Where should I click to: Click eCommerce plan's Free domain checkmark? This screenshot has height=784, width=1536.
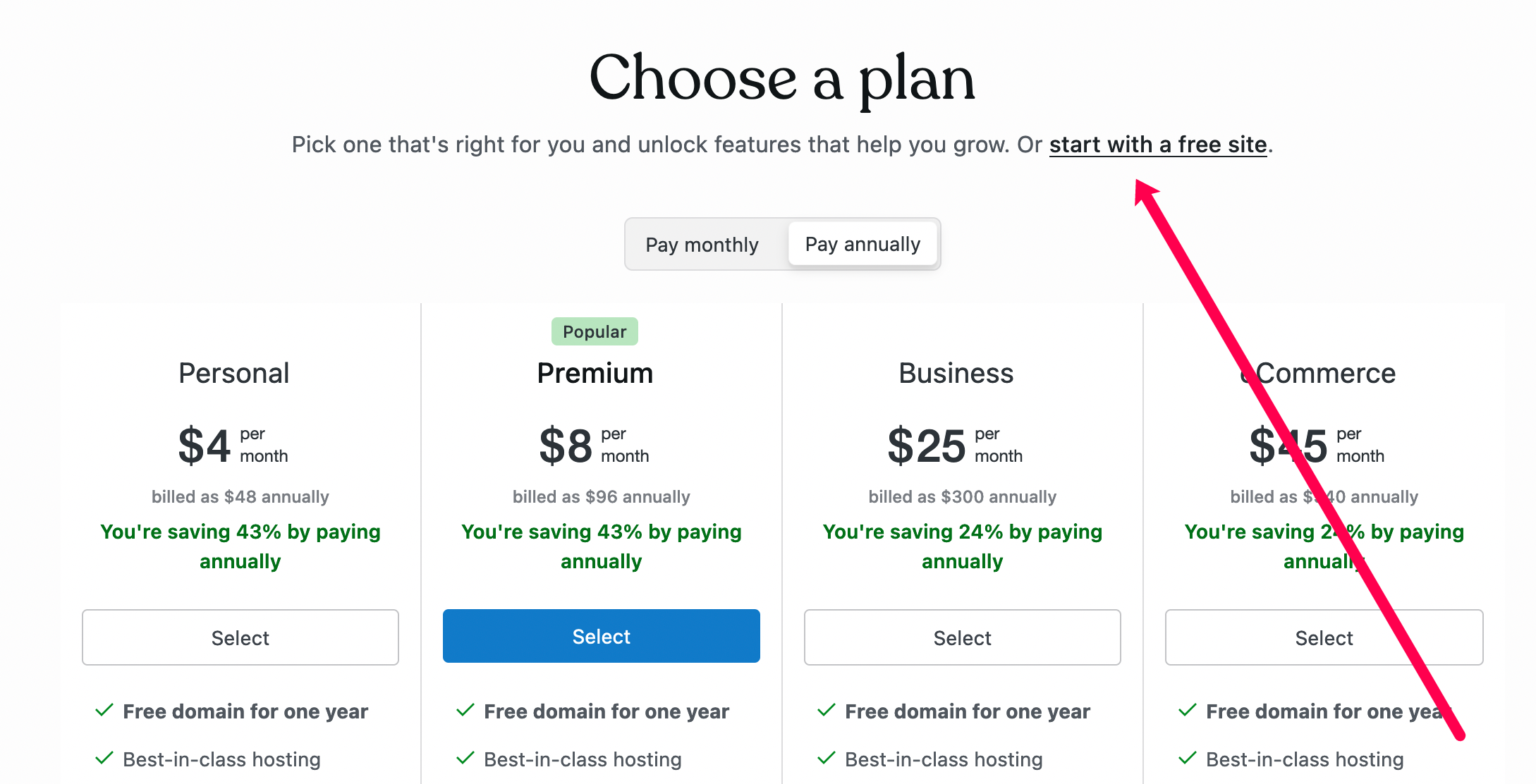[x=1188, y=710]
